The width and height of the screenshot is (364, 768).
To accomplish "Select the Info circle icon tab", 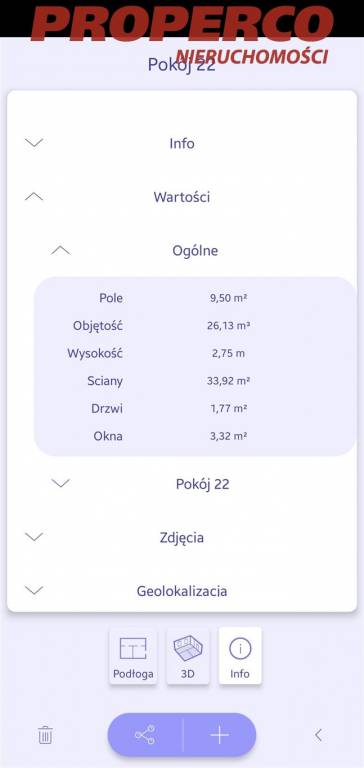I will click(240, 656).
